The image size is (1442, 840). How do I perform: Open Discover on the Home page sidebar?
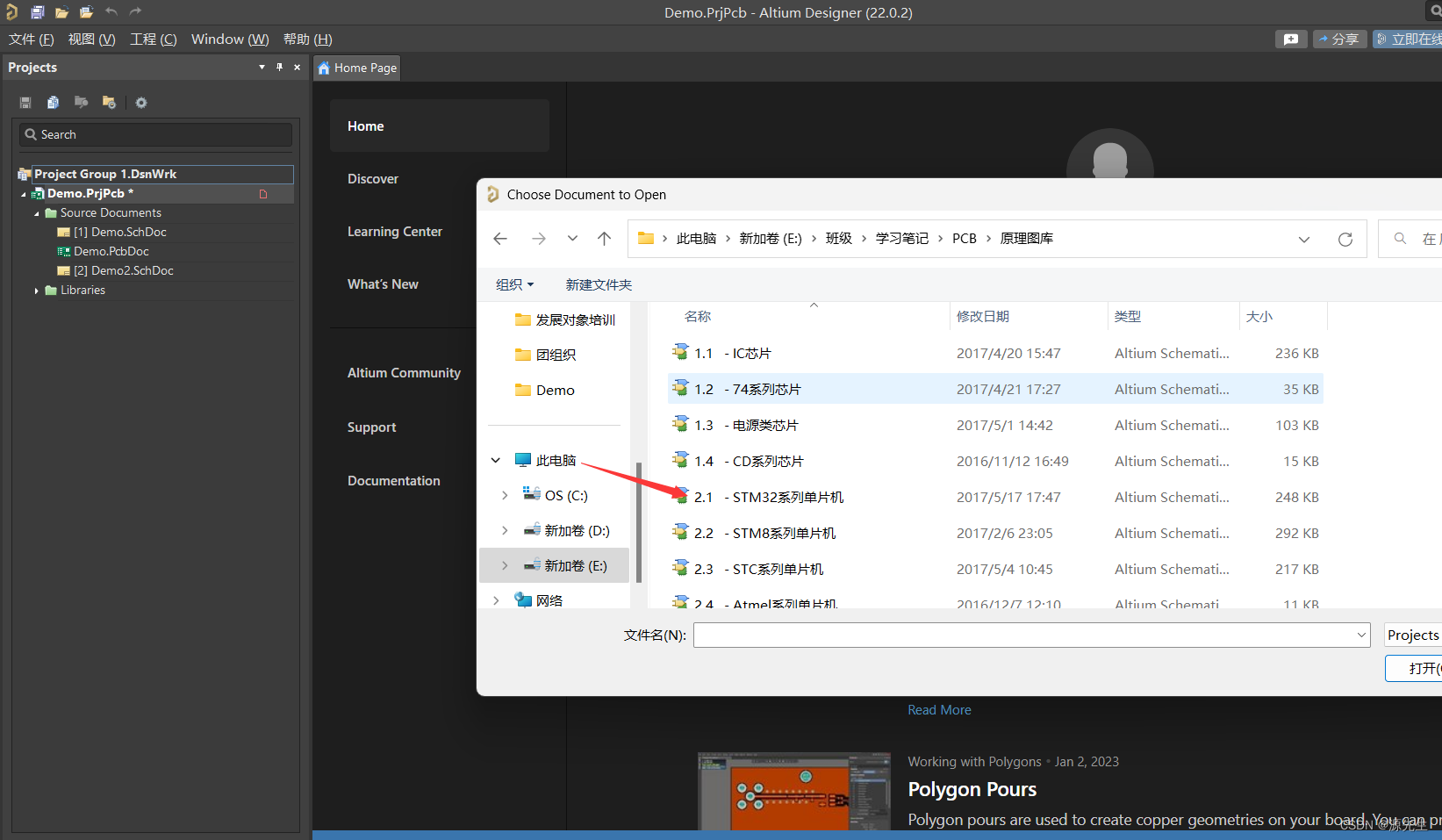tap(373, 179)
